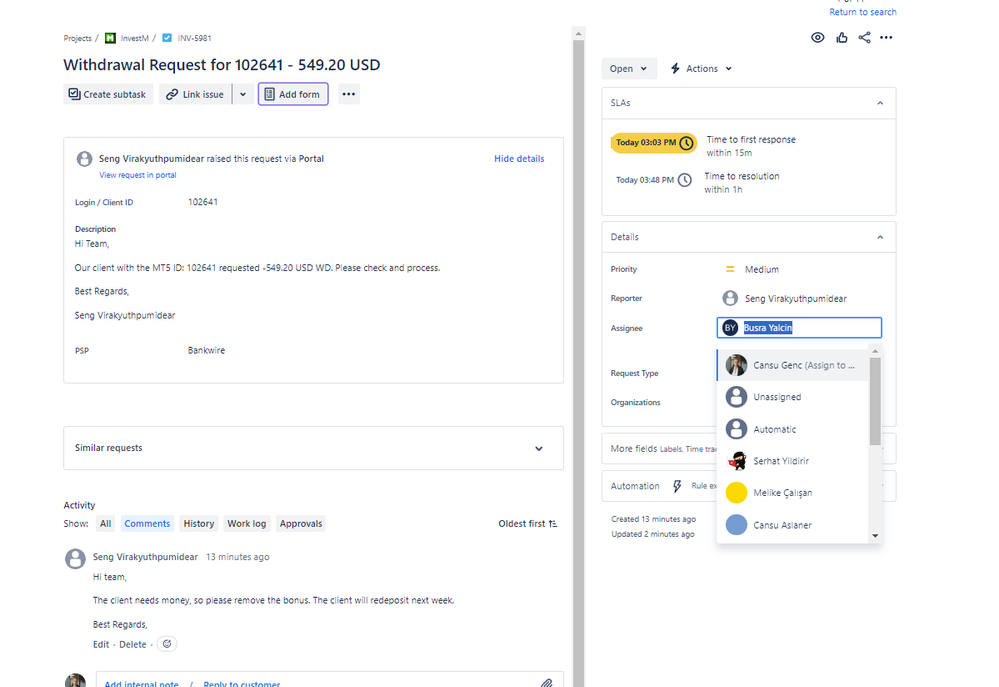
Task: Choose Serhat Yildirir as assignee
Action: pyautogui.click(x=793, y=461)
